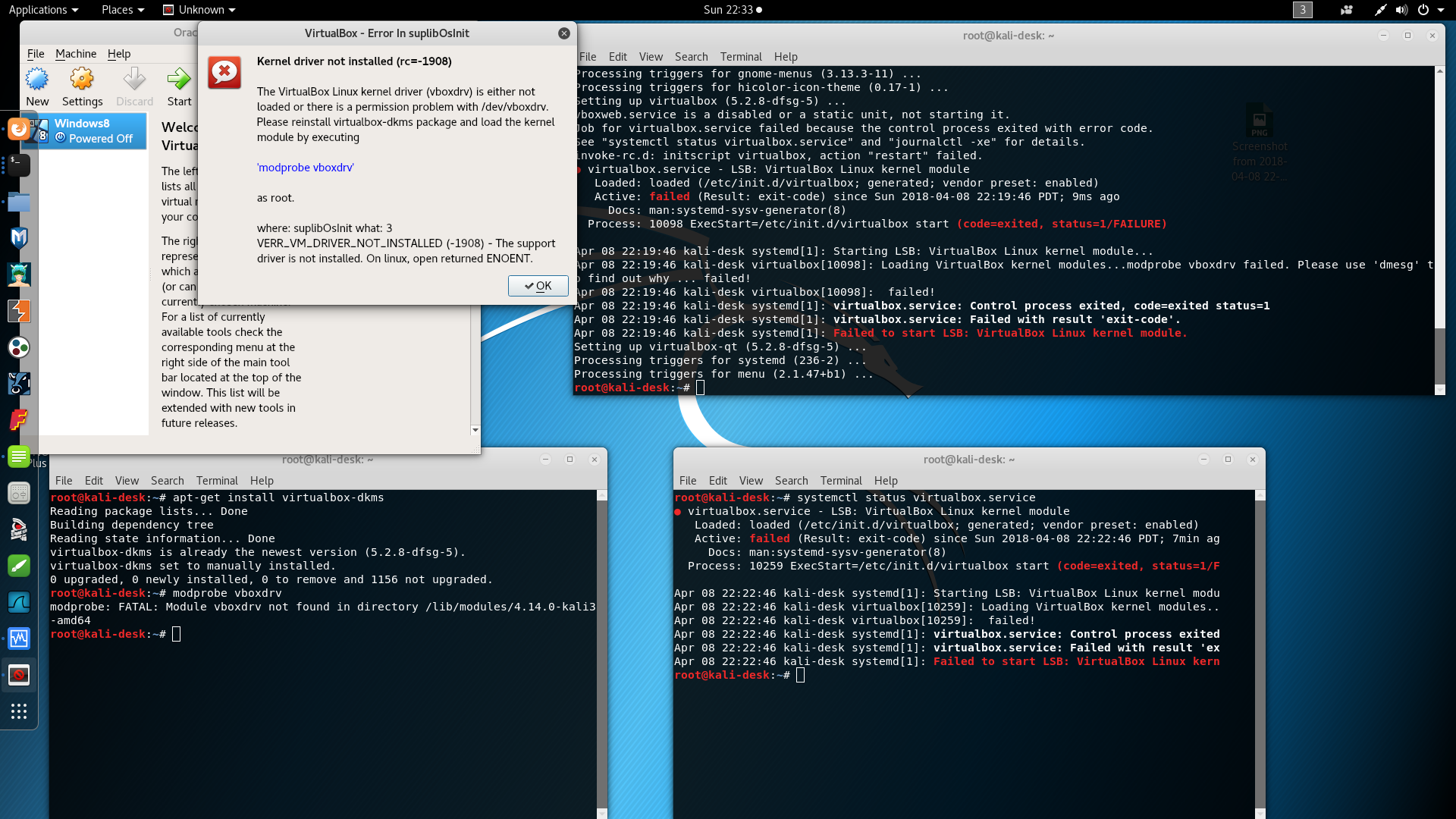The image size is (1456, 819).
Task: Click the top-right terminal scrollbar thumb
Action: point(1440,355)
